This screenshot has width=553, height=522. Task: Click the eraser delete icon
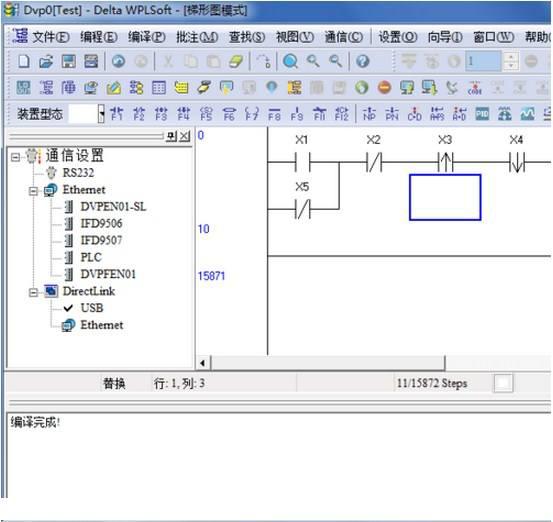236,61
